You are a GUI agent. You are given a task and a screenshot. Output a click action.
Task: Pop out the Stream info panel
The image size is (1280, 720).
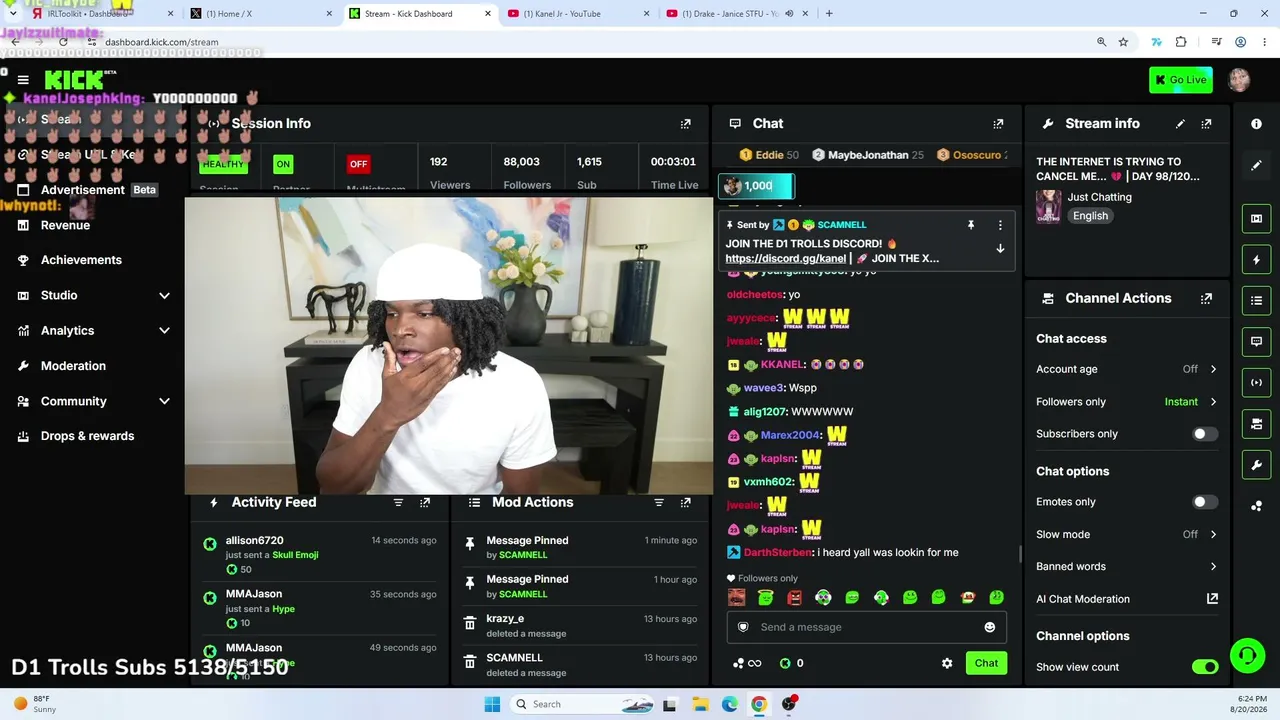tap(1206, 124)
